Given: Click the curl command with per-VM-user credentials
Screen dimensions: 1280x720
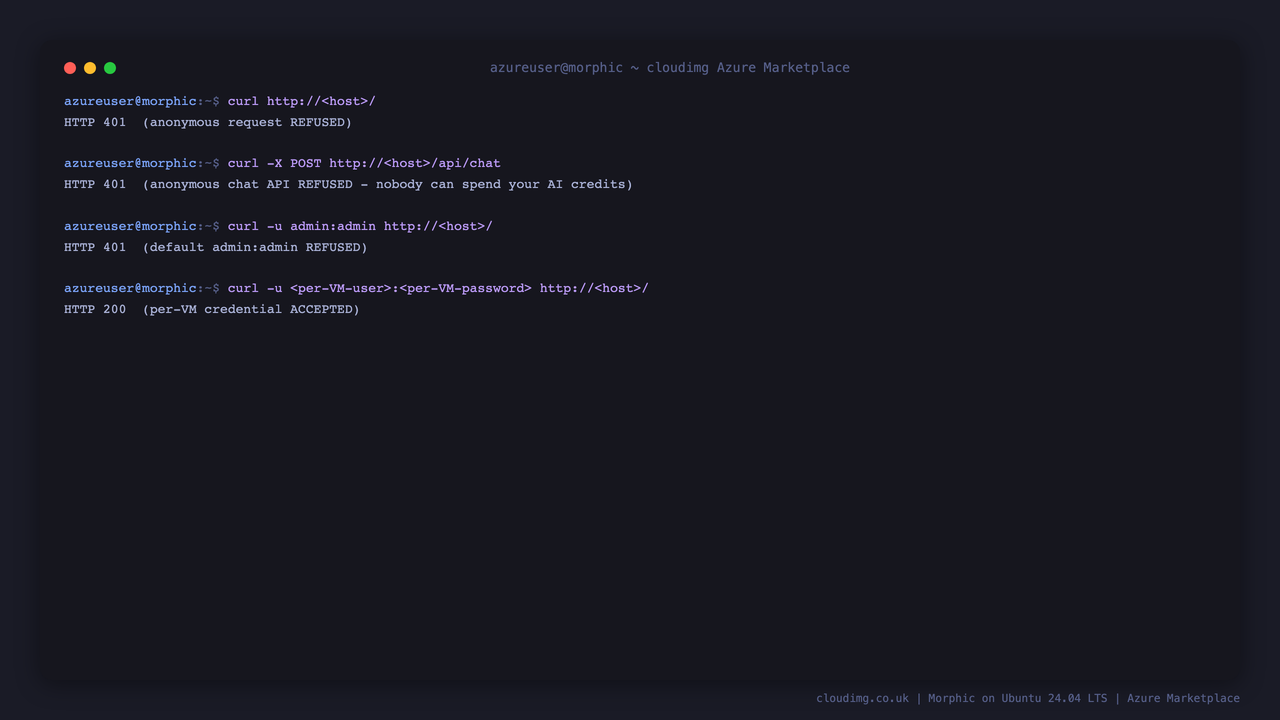Looking at the screenshot, I should [438, 288].
